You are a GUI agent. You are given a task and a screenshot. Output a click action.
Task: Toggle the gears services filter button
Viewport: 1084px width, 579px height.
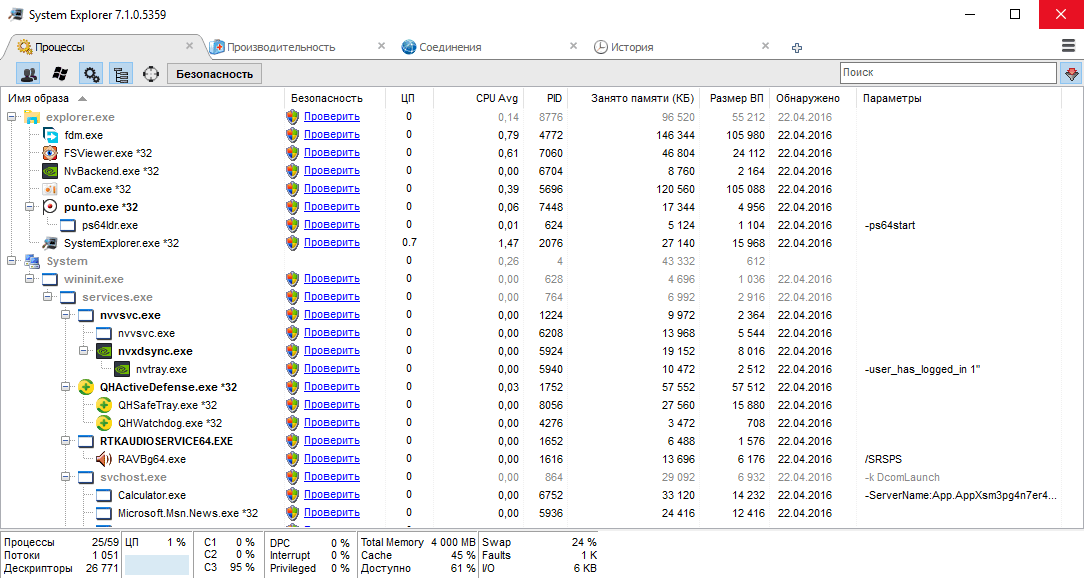pos(91,74)
